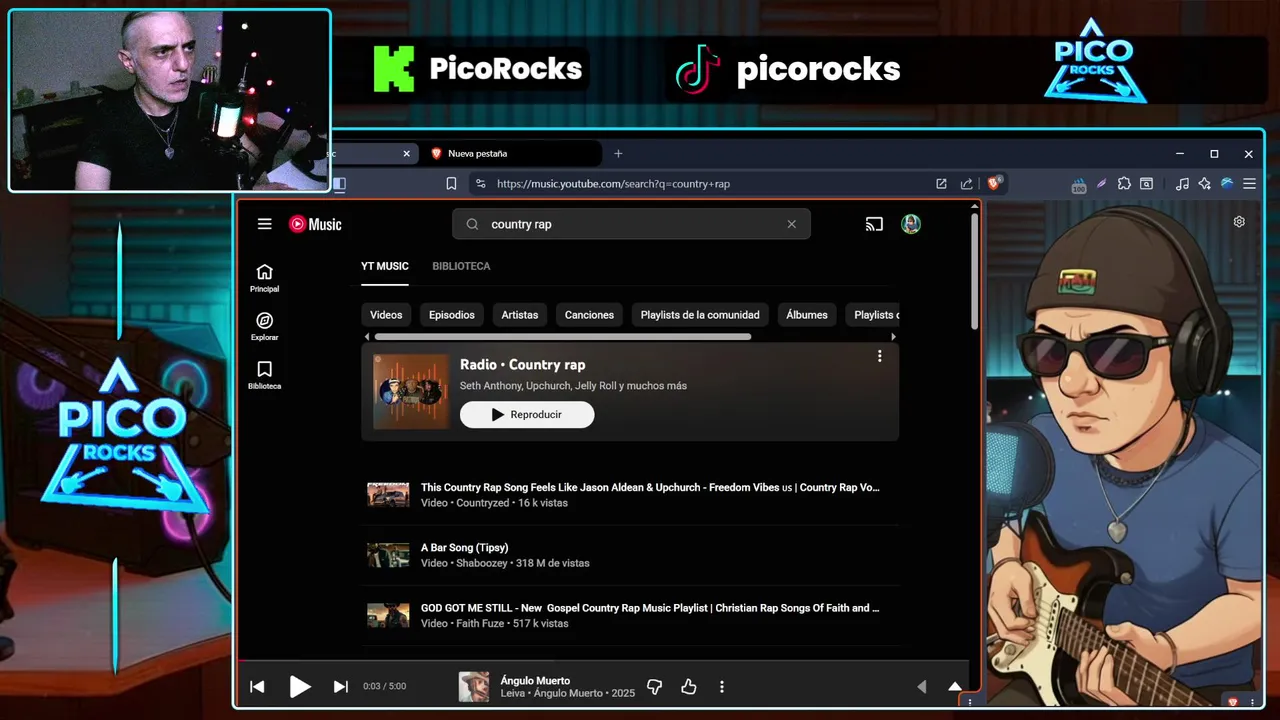This screenshot has height=720, width=1280.
Task: Go to Principal home in sidebar
Action: point(264,278)
